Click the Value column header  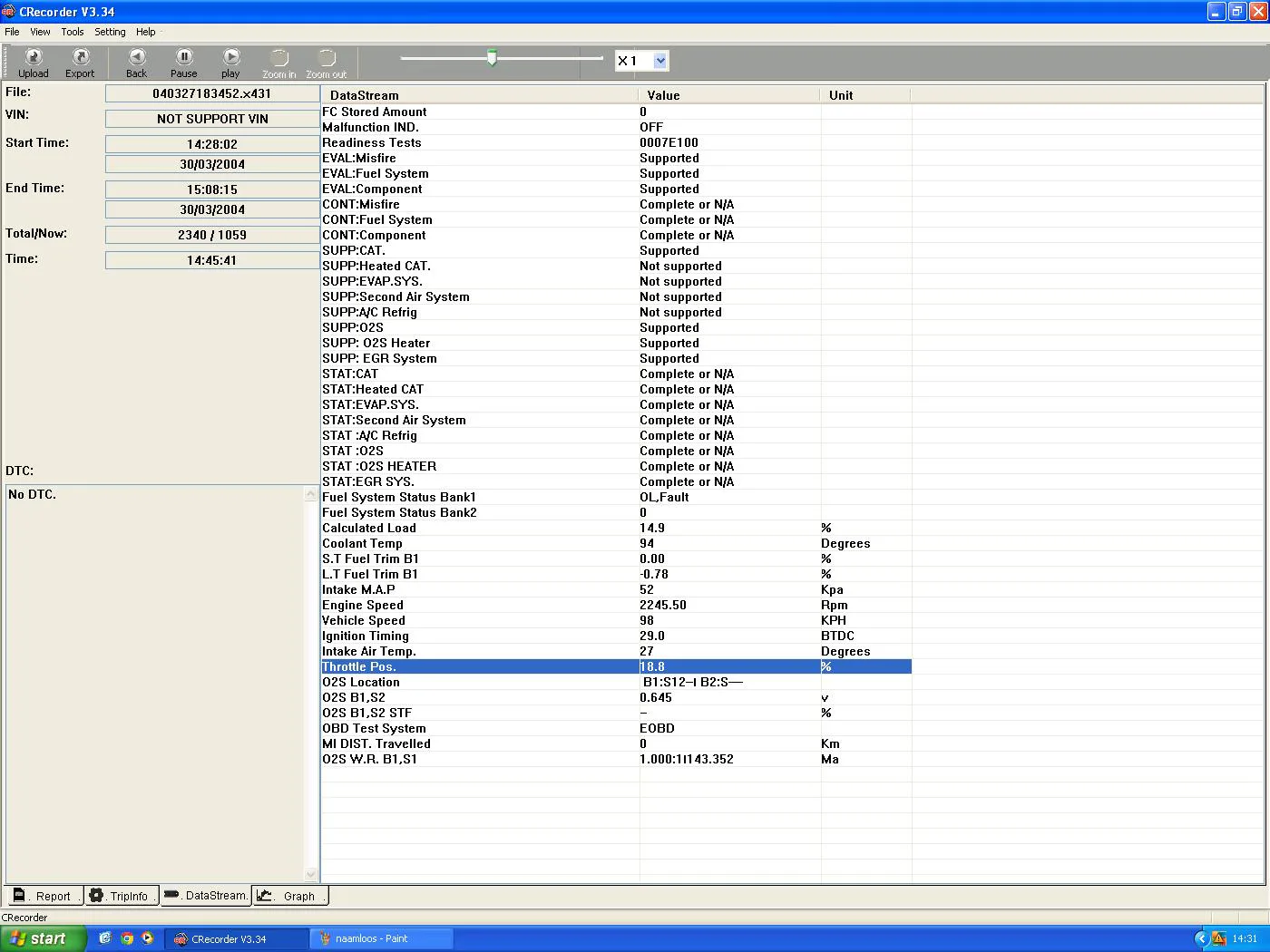(x=664, y=95)
